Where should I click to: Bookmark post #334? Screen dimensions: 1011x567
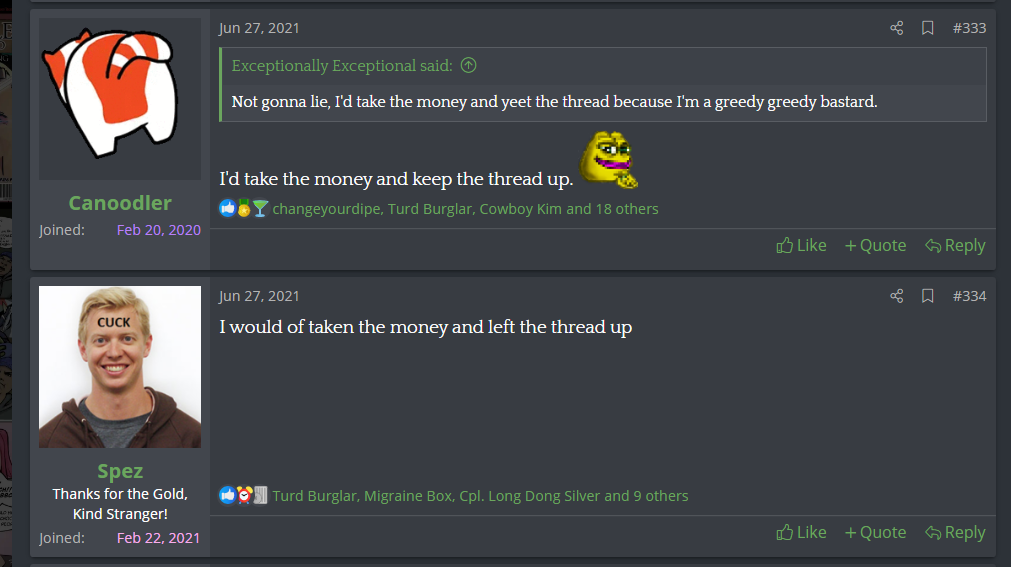927,295
